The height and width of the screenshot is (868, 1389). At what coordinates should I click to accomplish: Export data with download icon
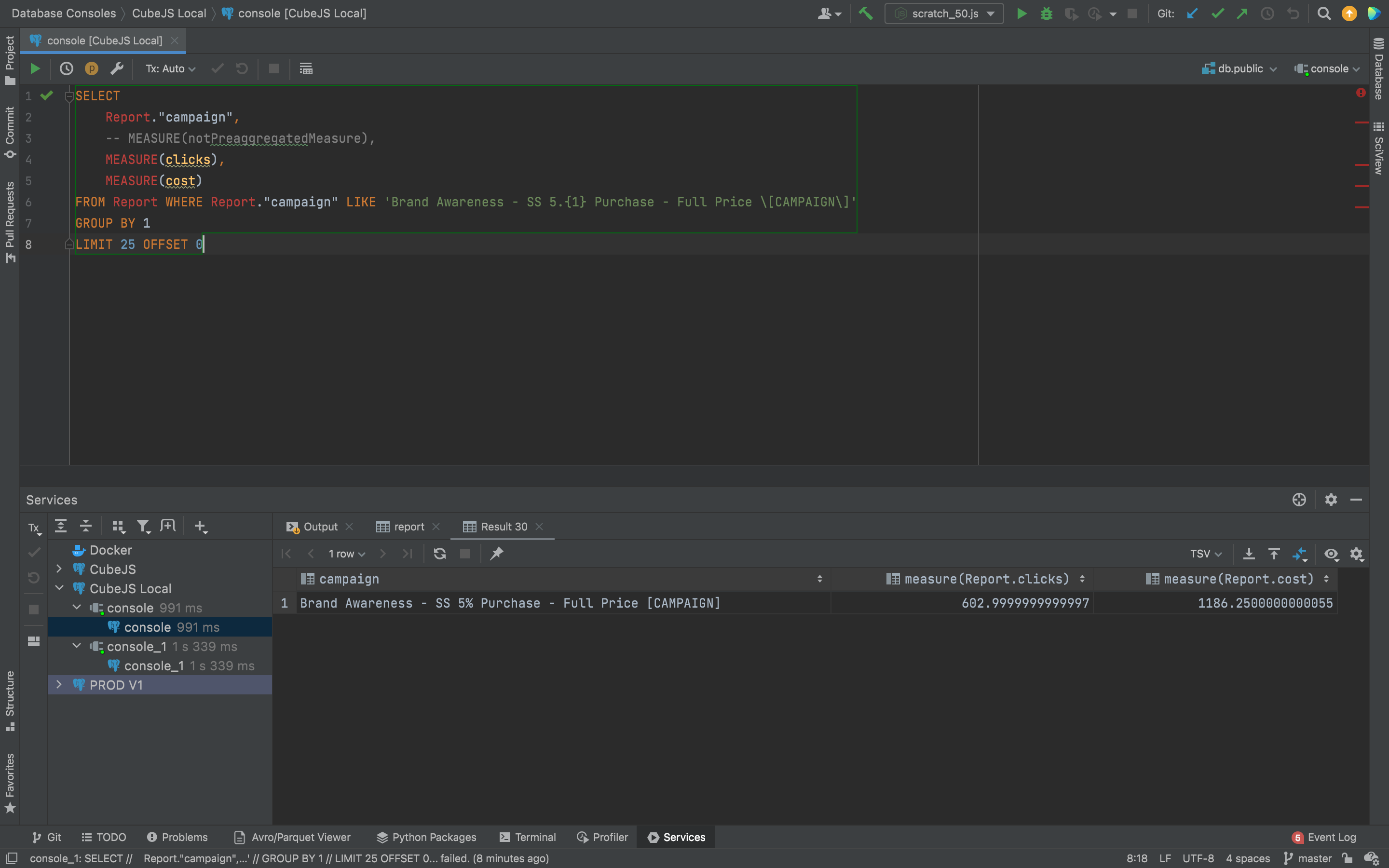(x=1248, y=554)
